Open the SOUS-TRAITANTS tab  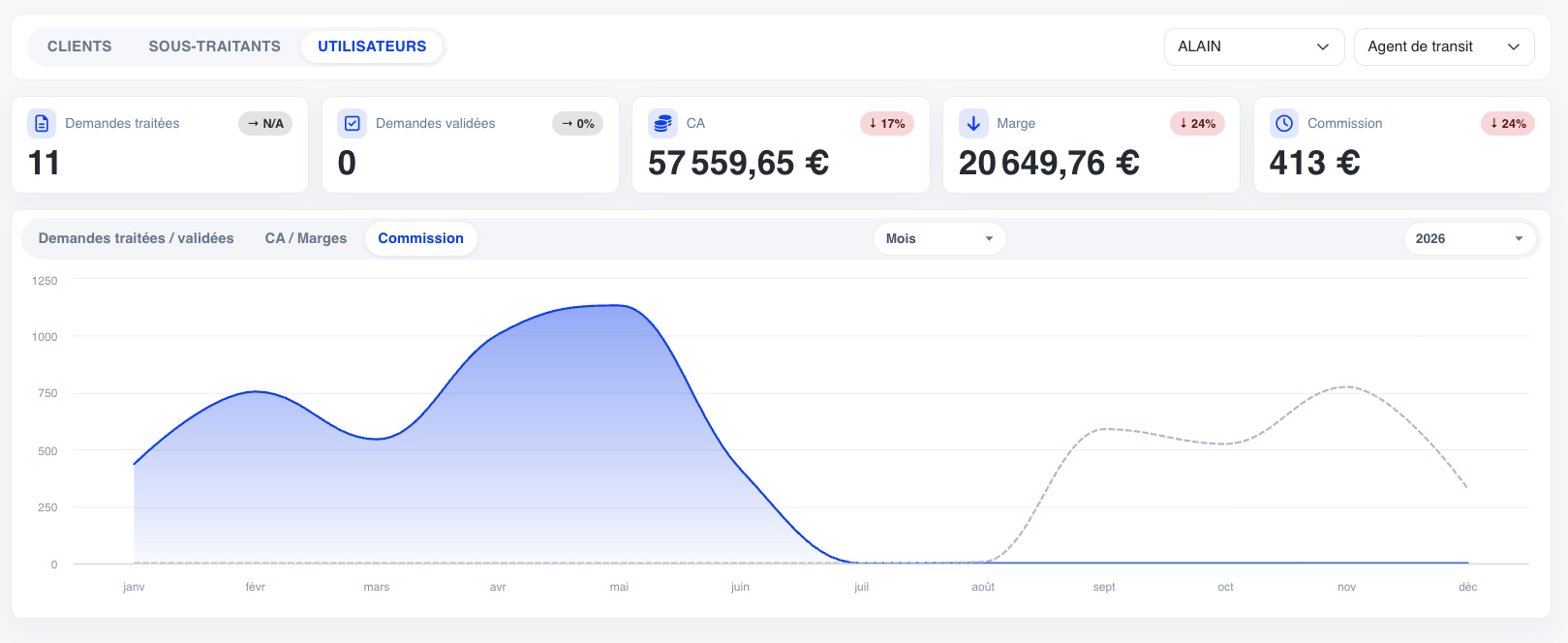(215, 46)
